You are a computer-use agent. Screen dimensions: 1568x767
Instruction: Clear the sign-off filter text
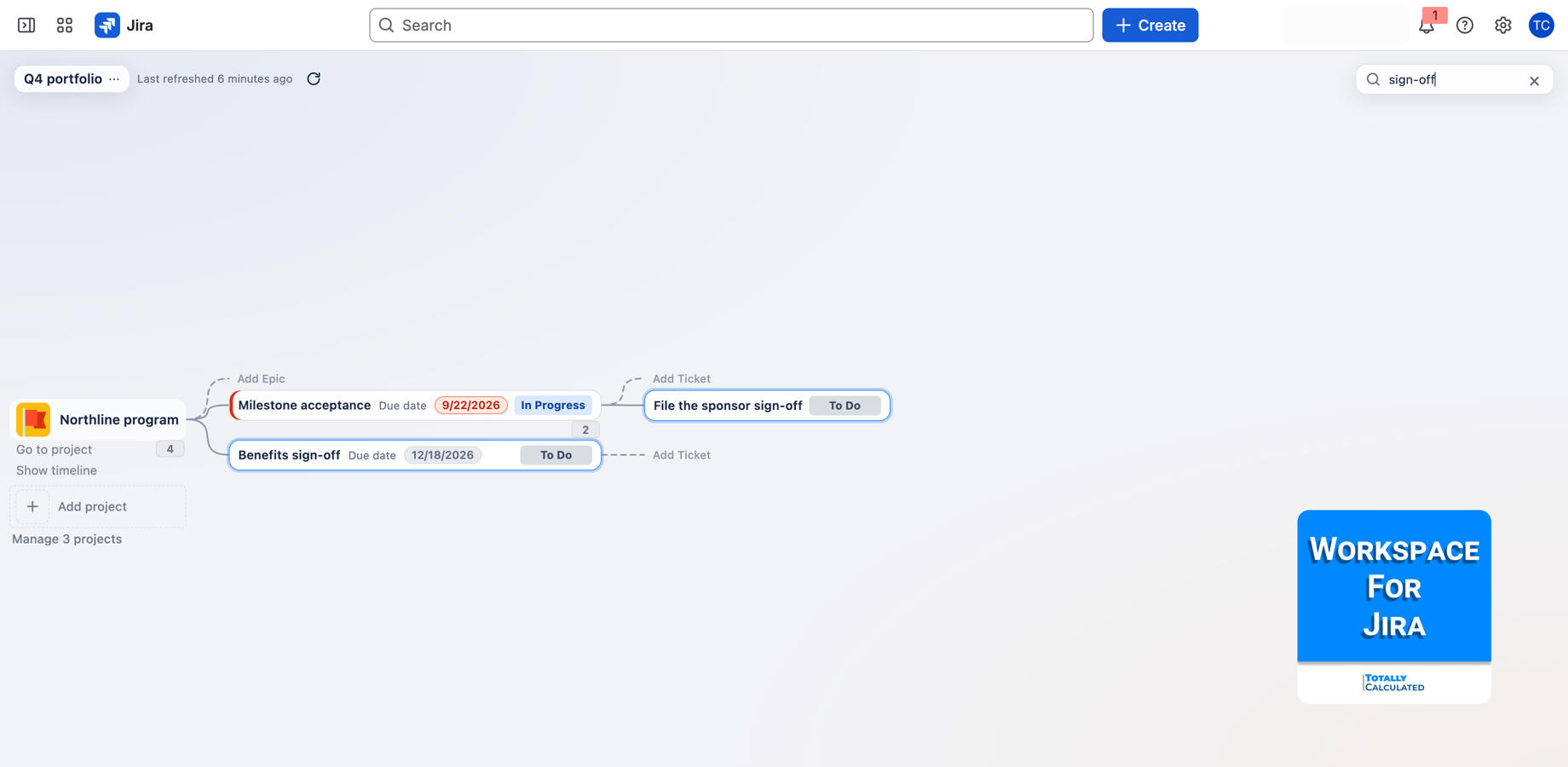coord(1534,80)
